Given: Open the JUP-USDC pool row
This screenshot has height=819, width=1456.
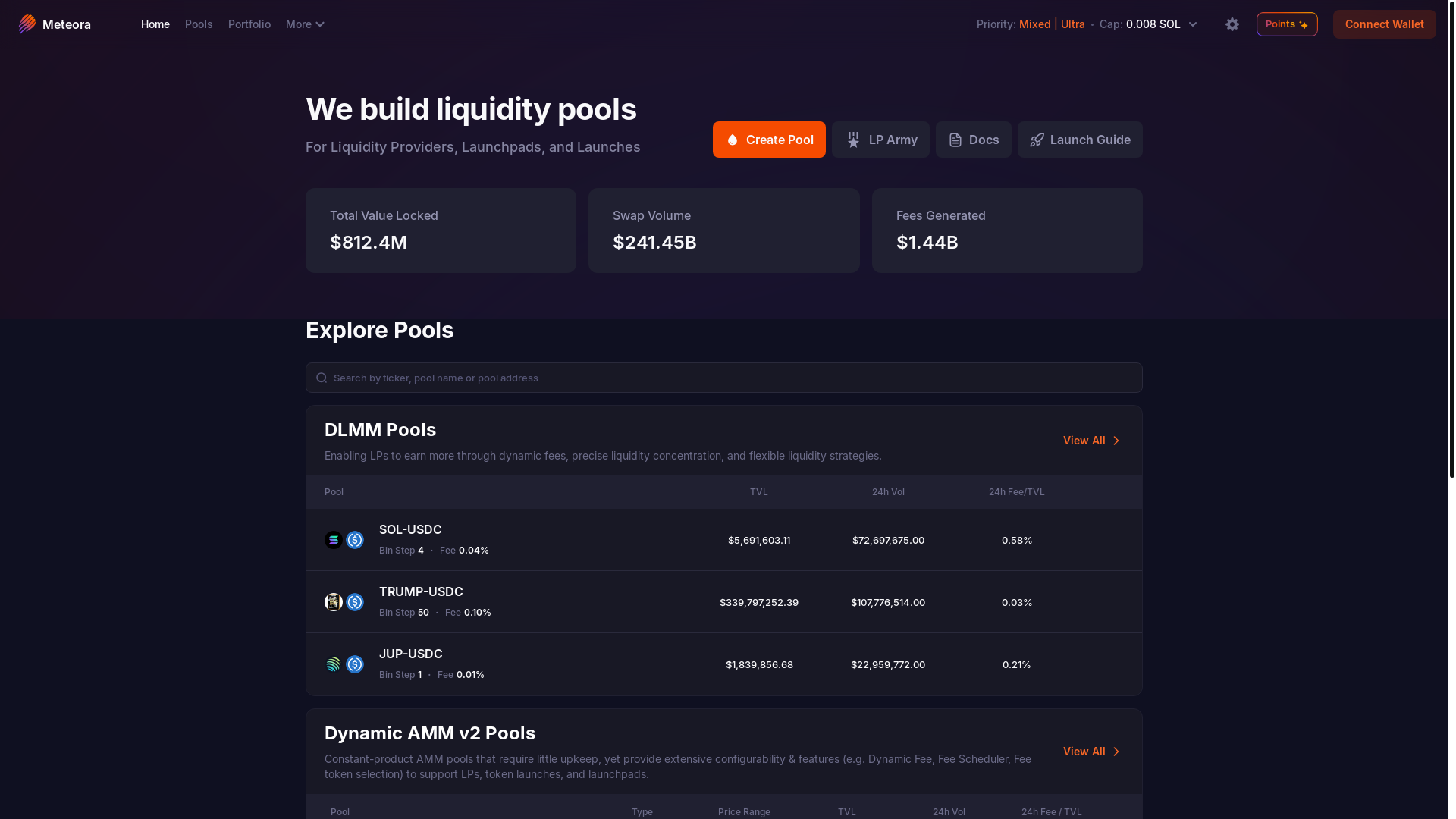Looking at the screenshot, I should coord(724,664).
